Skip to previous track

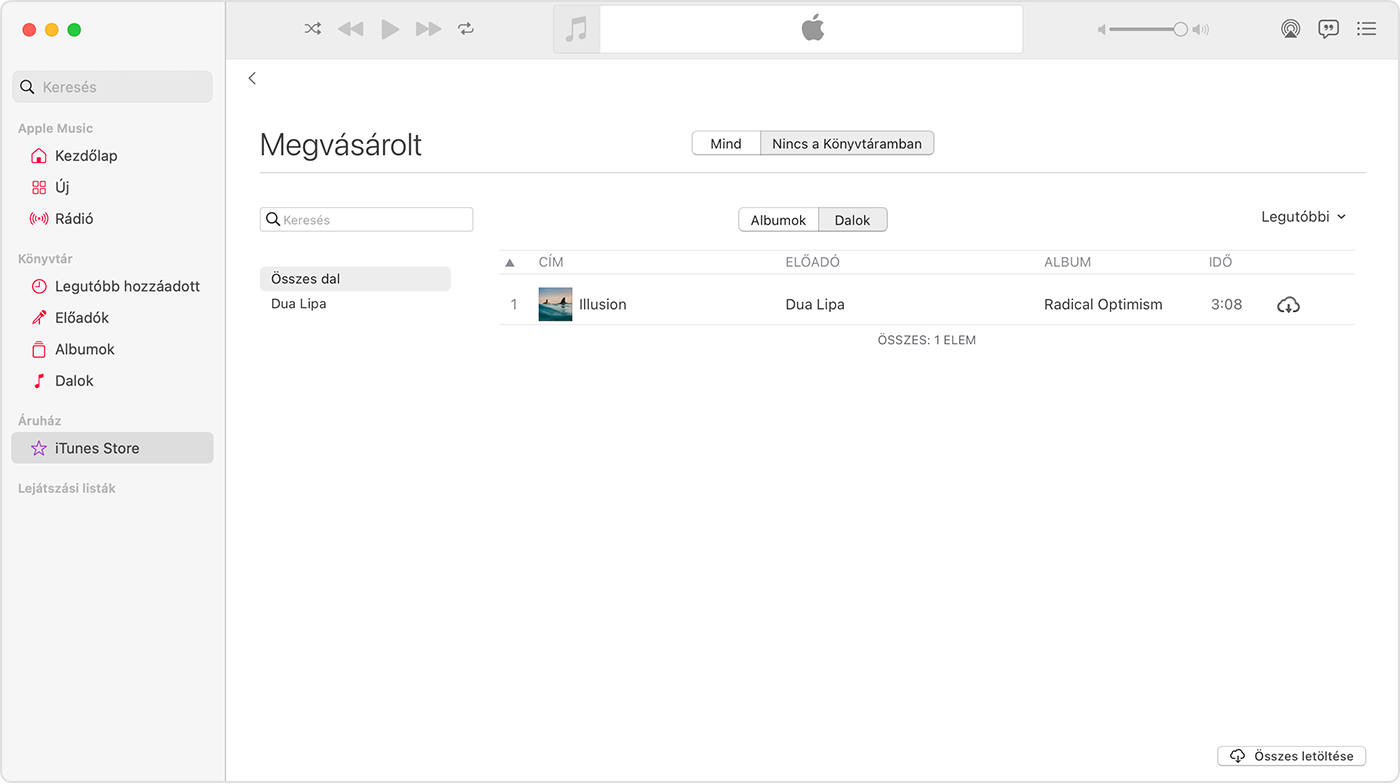pos(350,29)
